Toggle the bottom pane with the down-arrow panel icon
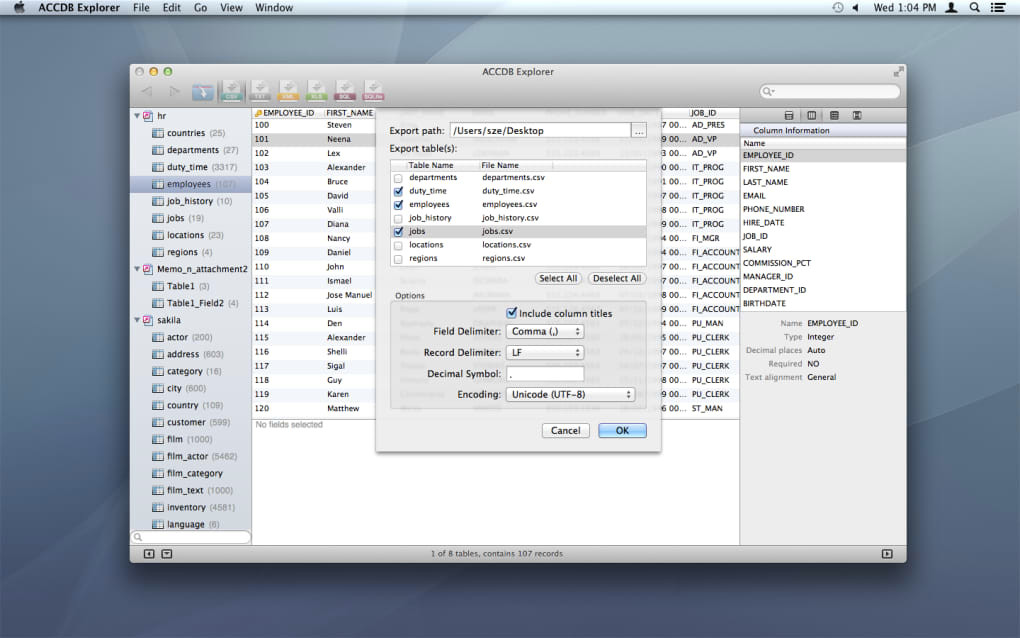1020x638 pixels. coord(167,553)
